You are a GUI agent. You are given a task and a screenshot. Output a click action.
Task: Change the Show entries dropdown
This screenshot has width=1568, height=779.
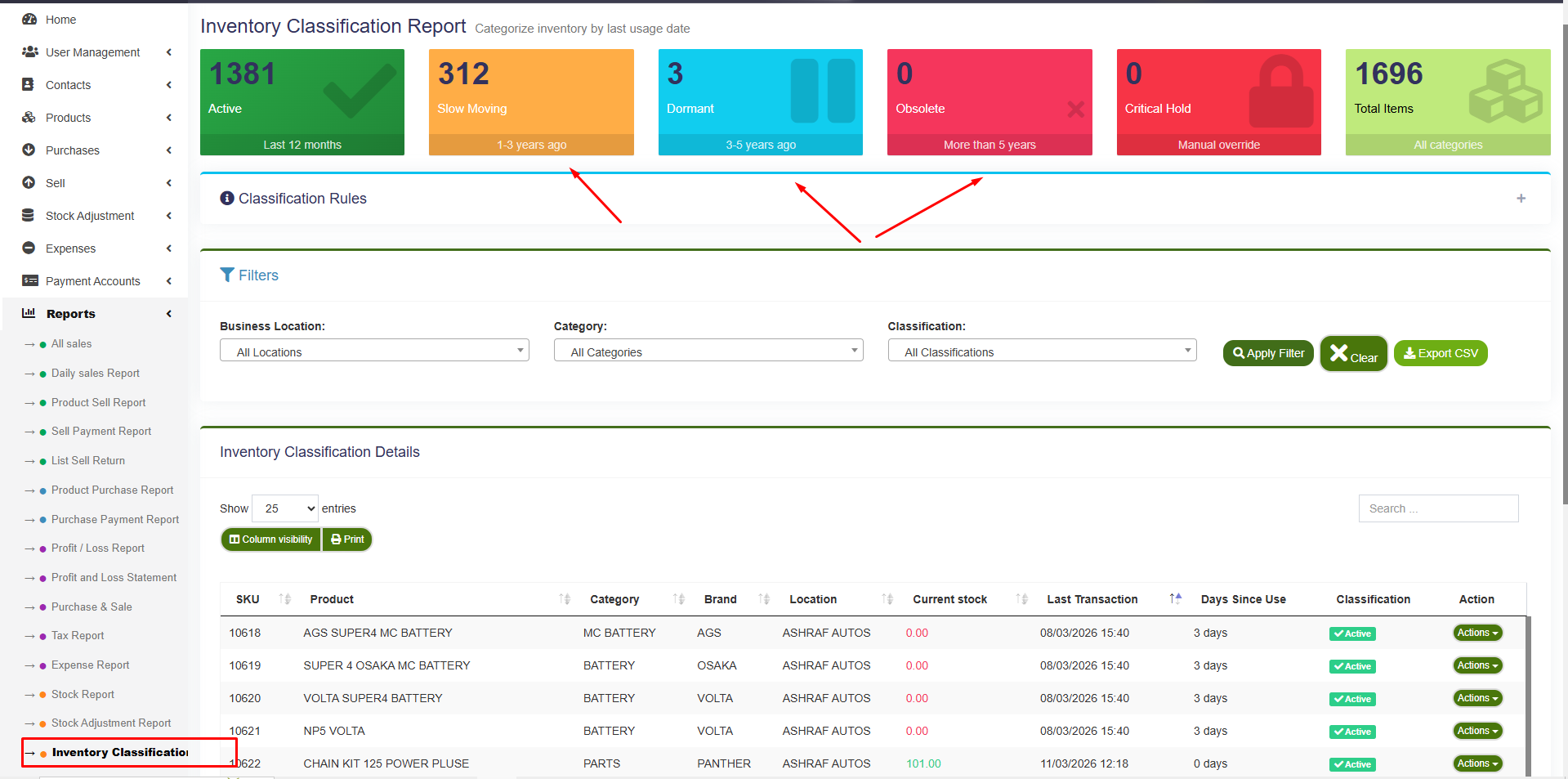[x=284, y=508]
